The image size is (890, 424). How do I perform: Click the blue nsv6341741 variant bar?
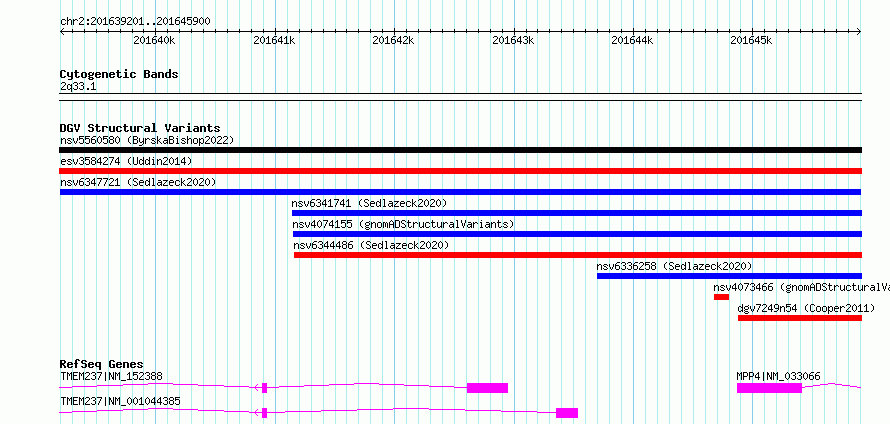click(x=577, y=213)
